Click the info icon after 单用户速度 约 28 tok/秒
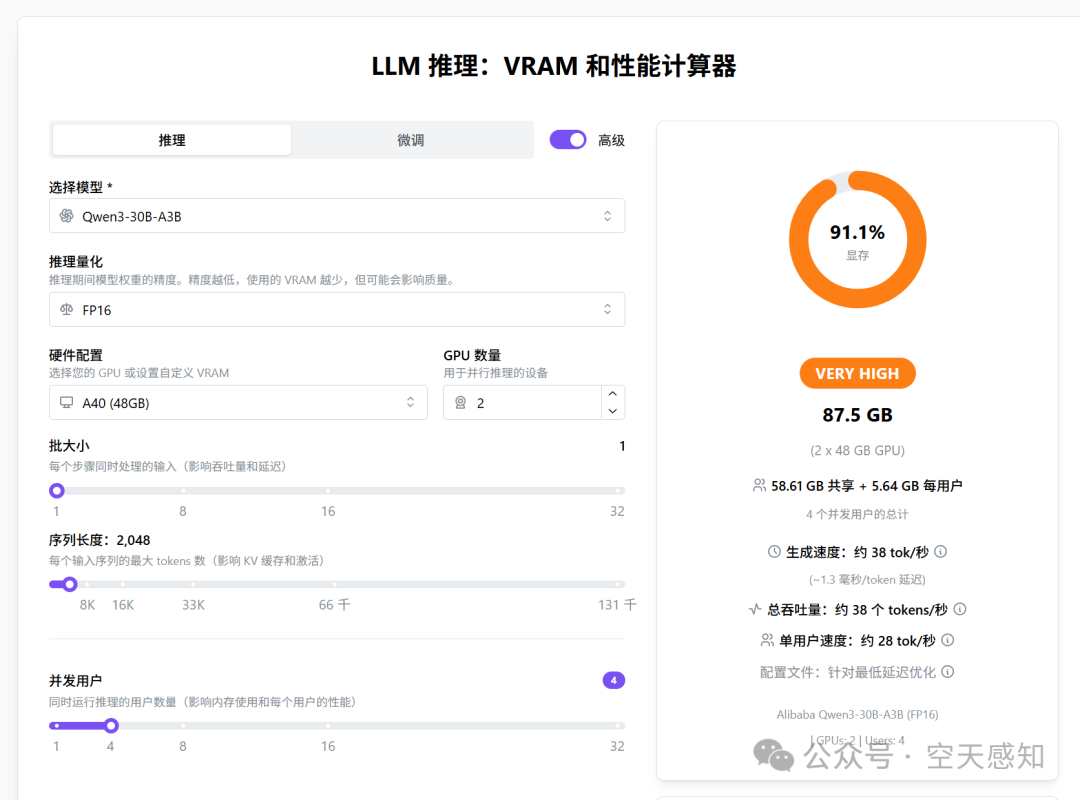Image resolution: width=1080 pixels, height=800 pixels. point(948,641)
